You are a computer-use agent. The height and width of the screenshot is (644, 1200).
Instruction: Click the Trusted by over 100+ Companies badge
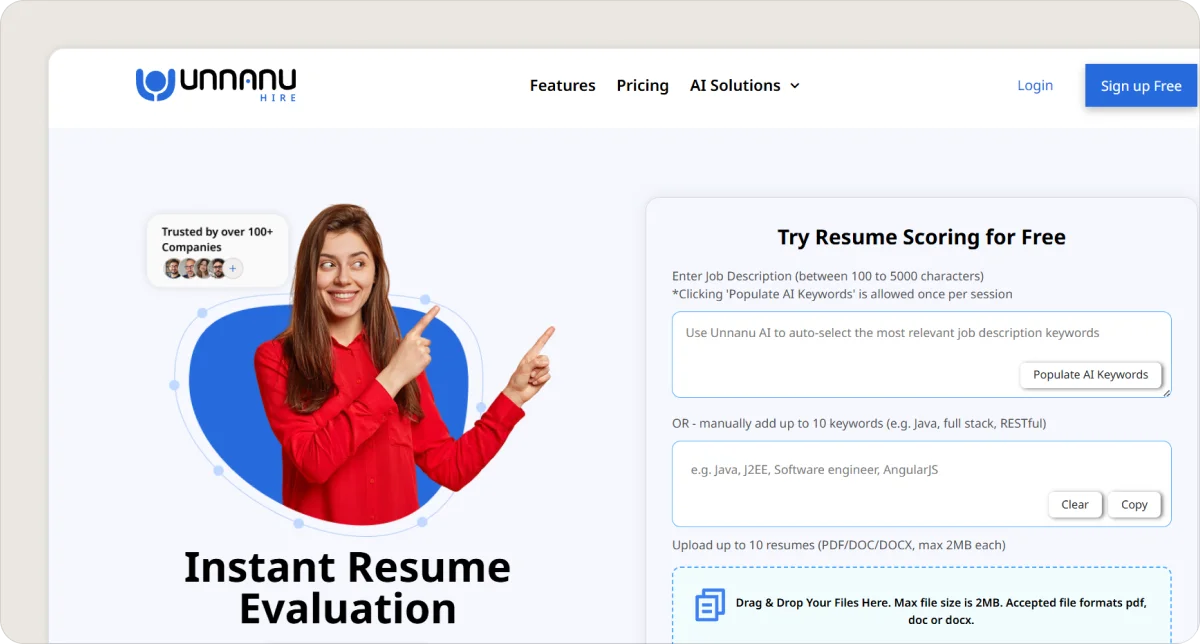tap(217, 251)
